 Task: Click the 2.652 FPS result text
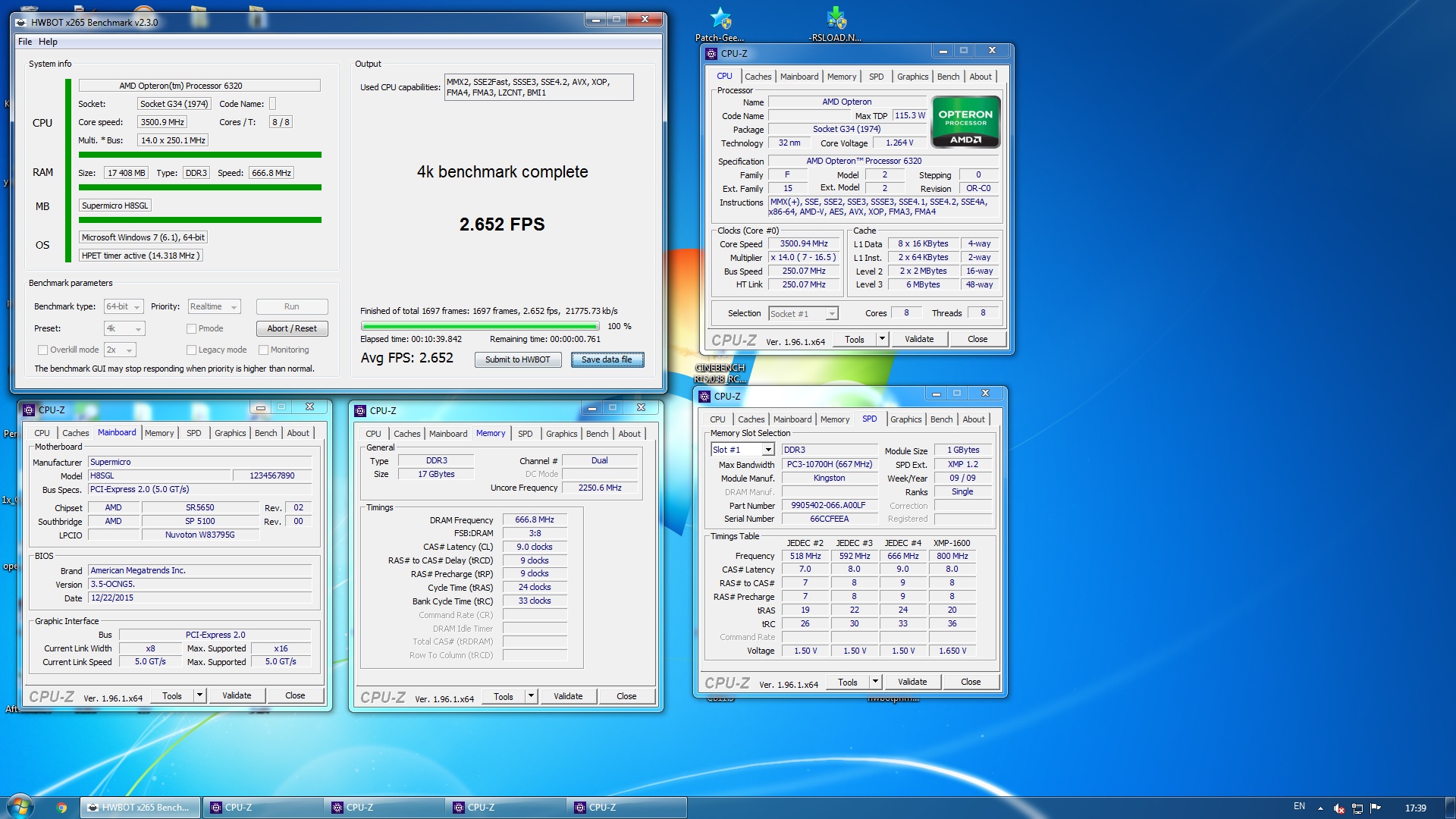coord(502,224)
